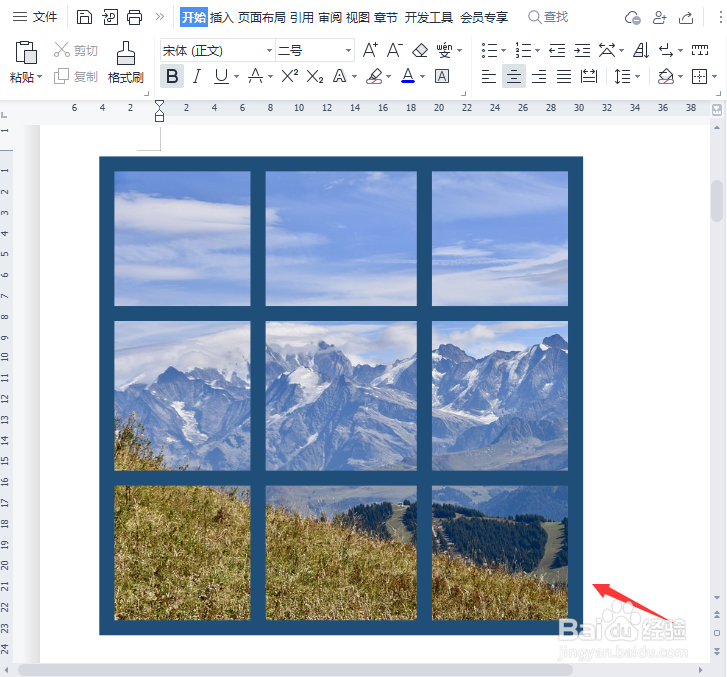
Task: Align text left
Action: click(489, 76)
